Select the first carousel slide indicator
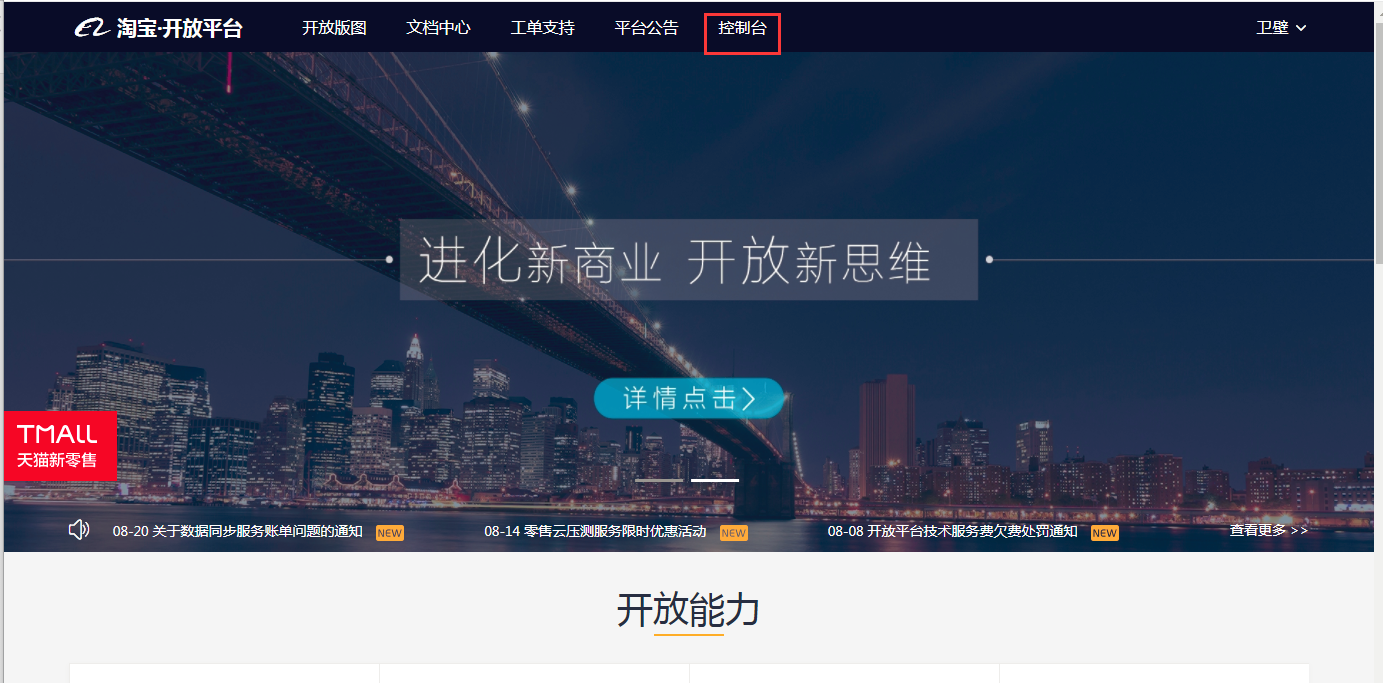Image resolution: width=1383 pixels, height=683 pixels. [x=659, y=480]
